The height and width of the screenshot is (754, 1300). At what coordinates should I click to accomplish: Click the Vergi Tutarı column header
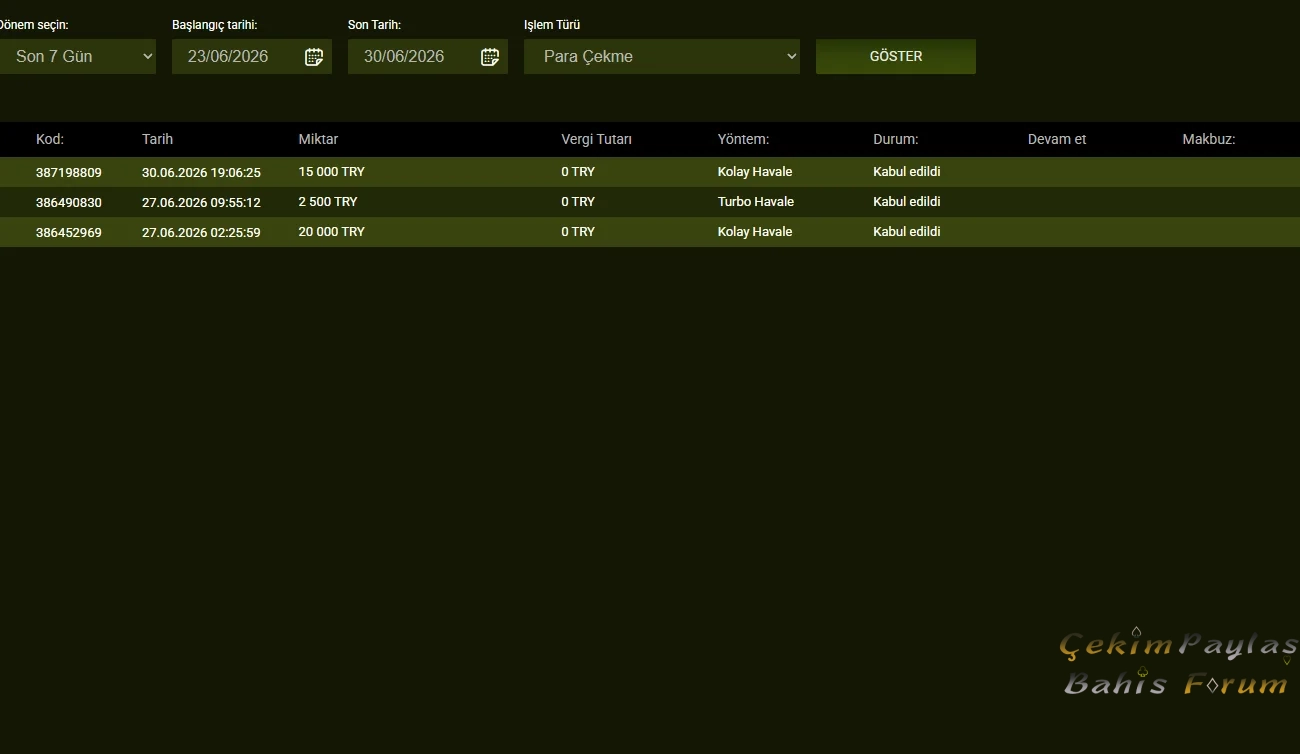point(596,139)
